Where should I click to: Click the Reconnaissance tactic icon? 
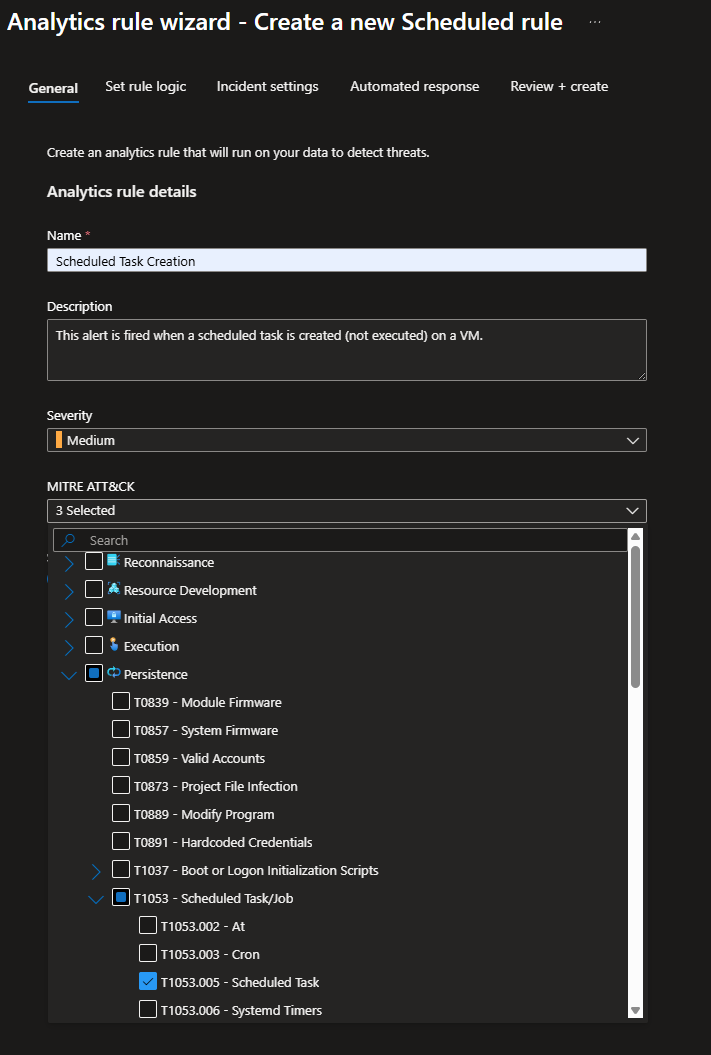coord(113,561)
